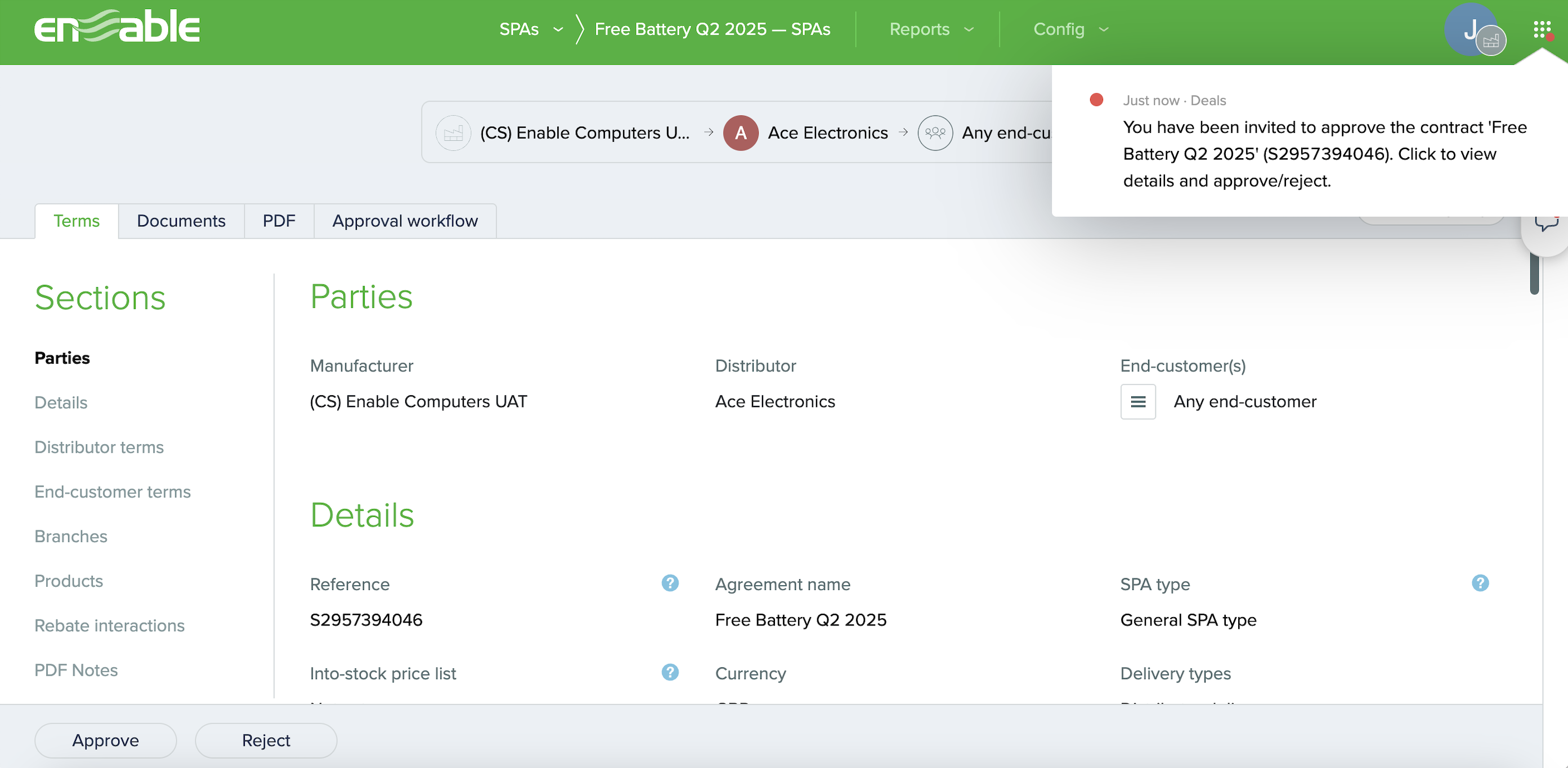The height and width of the screenshot is (768, 1568).
Task: Jump to the Details section in sidebar
Action: pyautogui.click(x=61, y=403)
